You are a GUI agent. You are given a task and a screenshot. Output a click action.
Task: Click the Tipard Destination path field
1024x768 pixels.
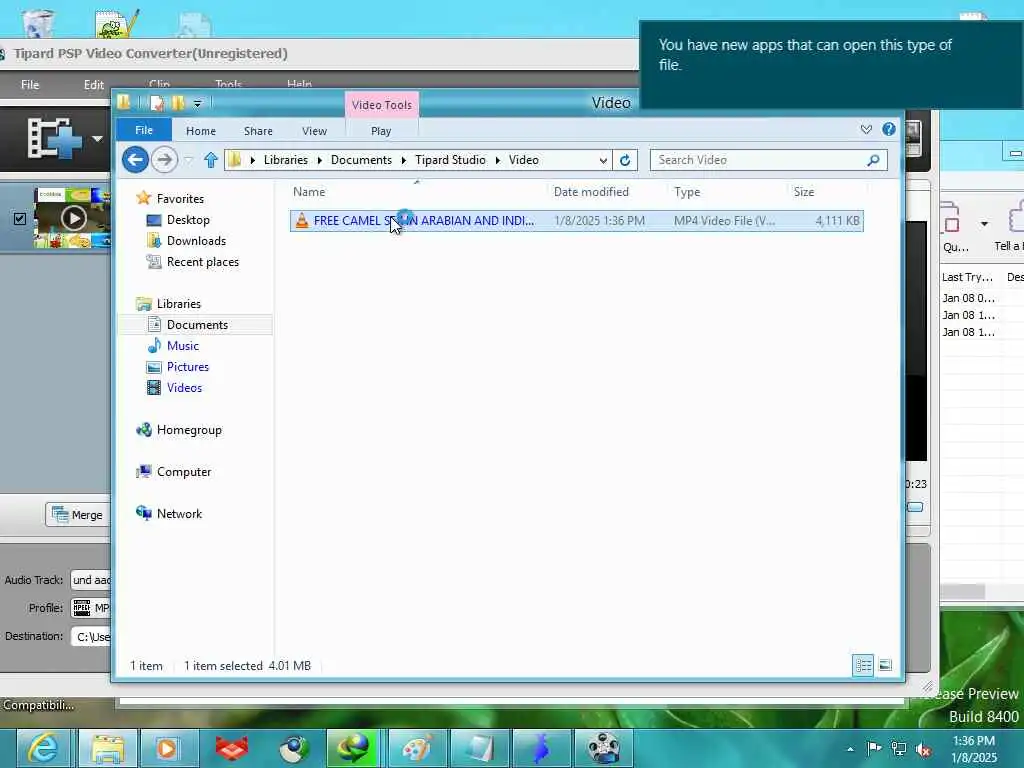(91, 637)
